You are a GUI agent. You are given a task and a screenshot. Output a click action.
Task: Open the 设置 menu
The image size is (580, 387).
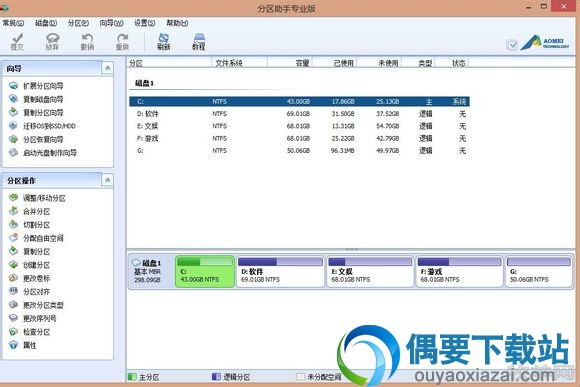coord(144,23)
